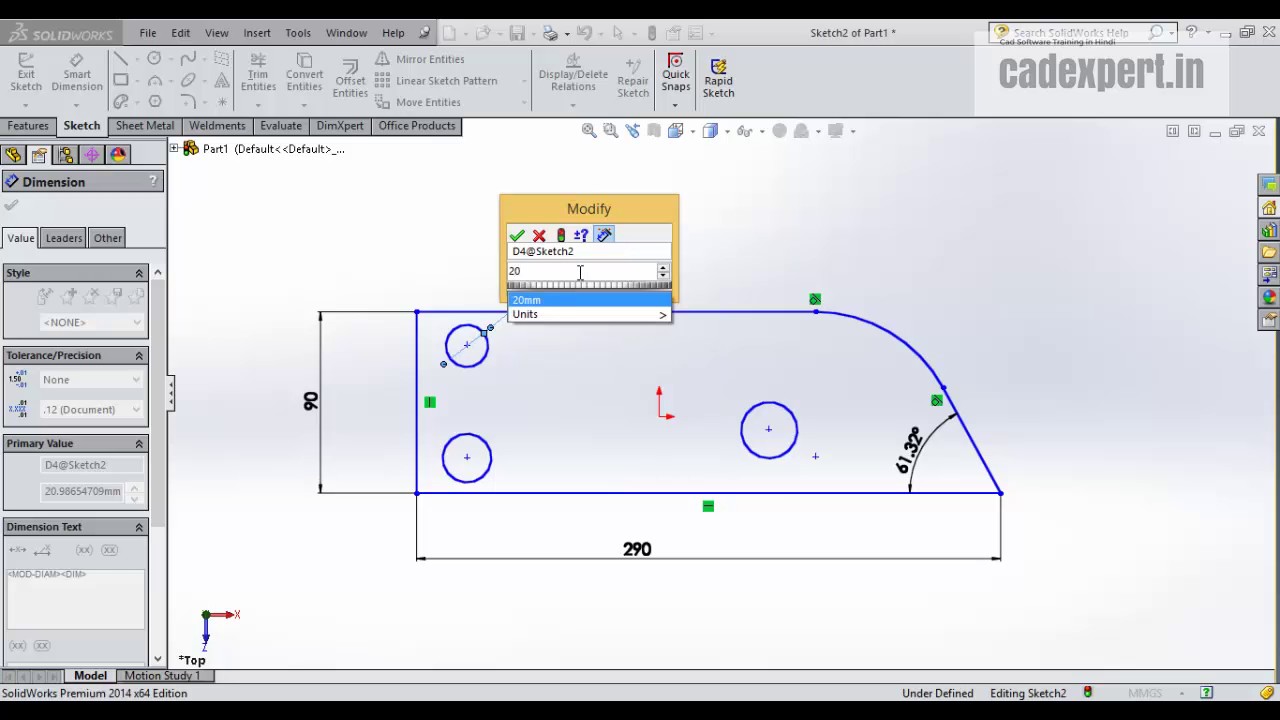Expand the Part1 tree node
Image resolution: width=1280 pixels, height=720 pixels.
[174, 149]
